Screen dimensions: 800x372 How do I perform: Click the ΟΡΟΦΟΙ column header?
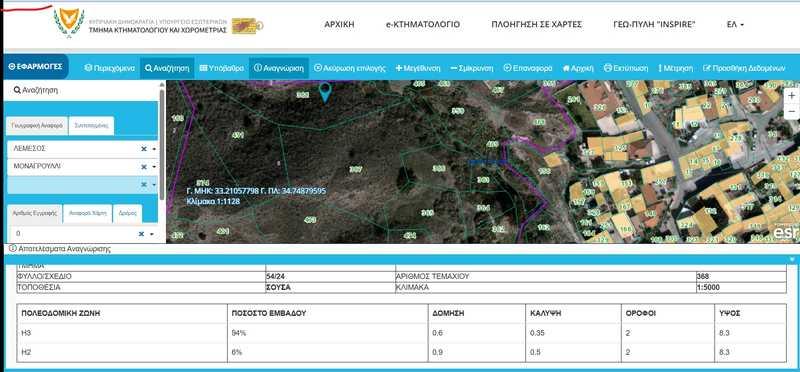(x=641, y=313)
